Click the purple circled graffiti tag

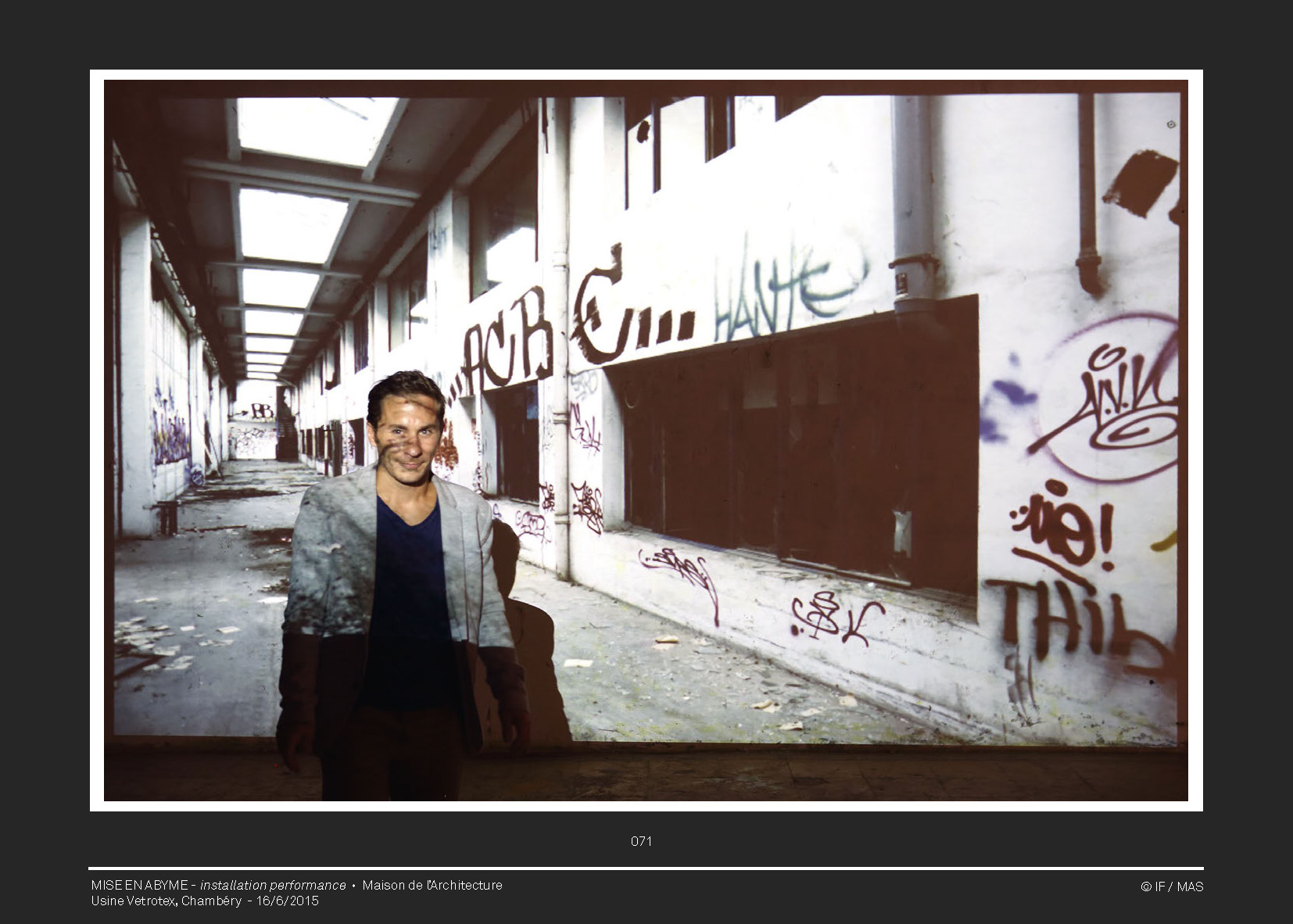1110,399
